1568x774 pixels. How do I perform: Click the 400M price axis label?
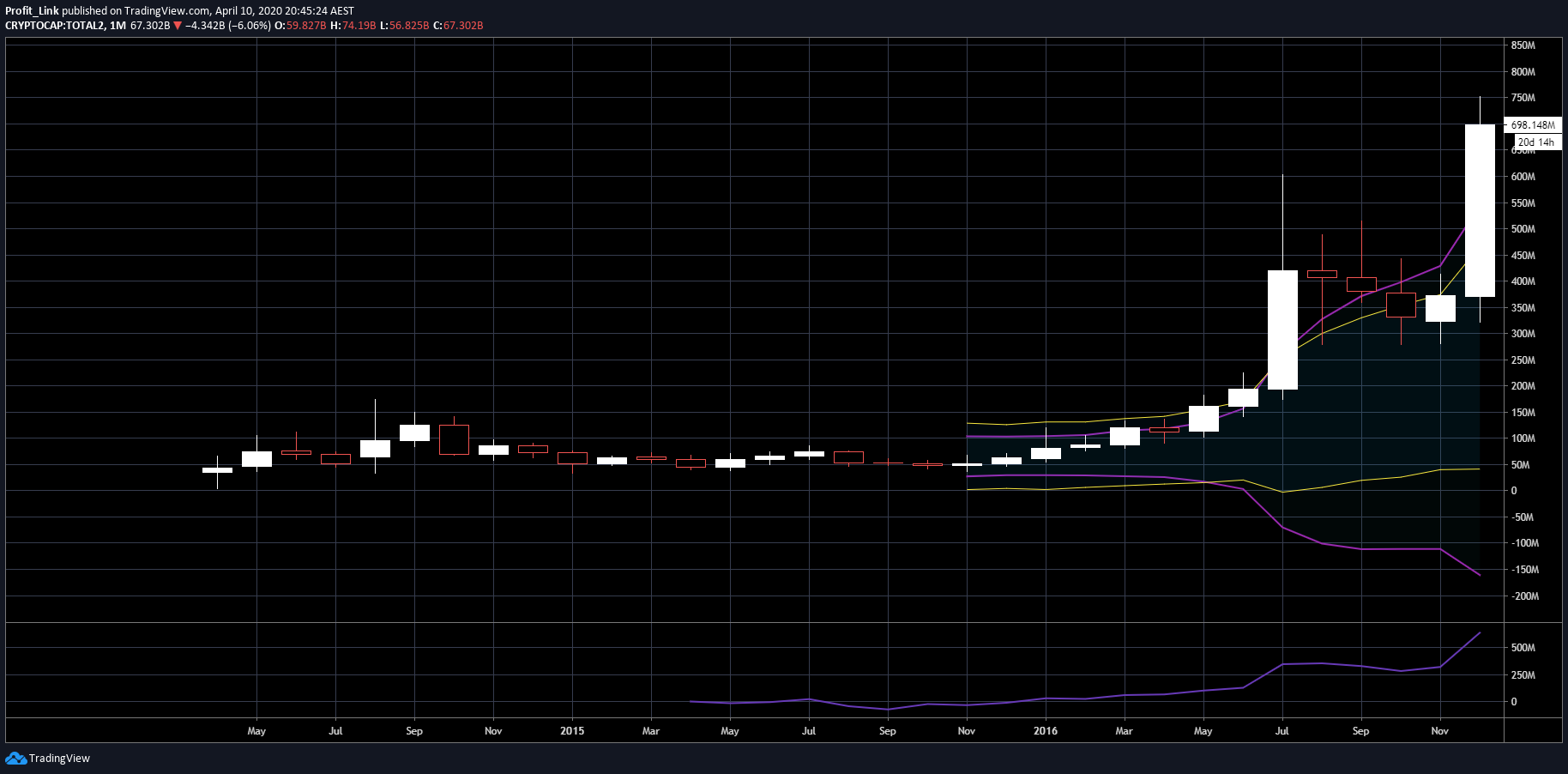tap(1523, 281)
